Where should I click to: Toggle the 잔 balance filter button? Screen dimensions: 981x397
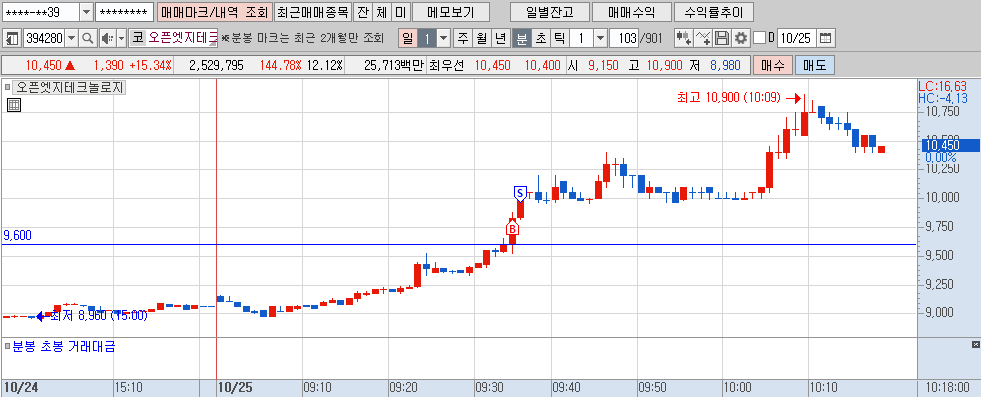(x=362, y=12)
